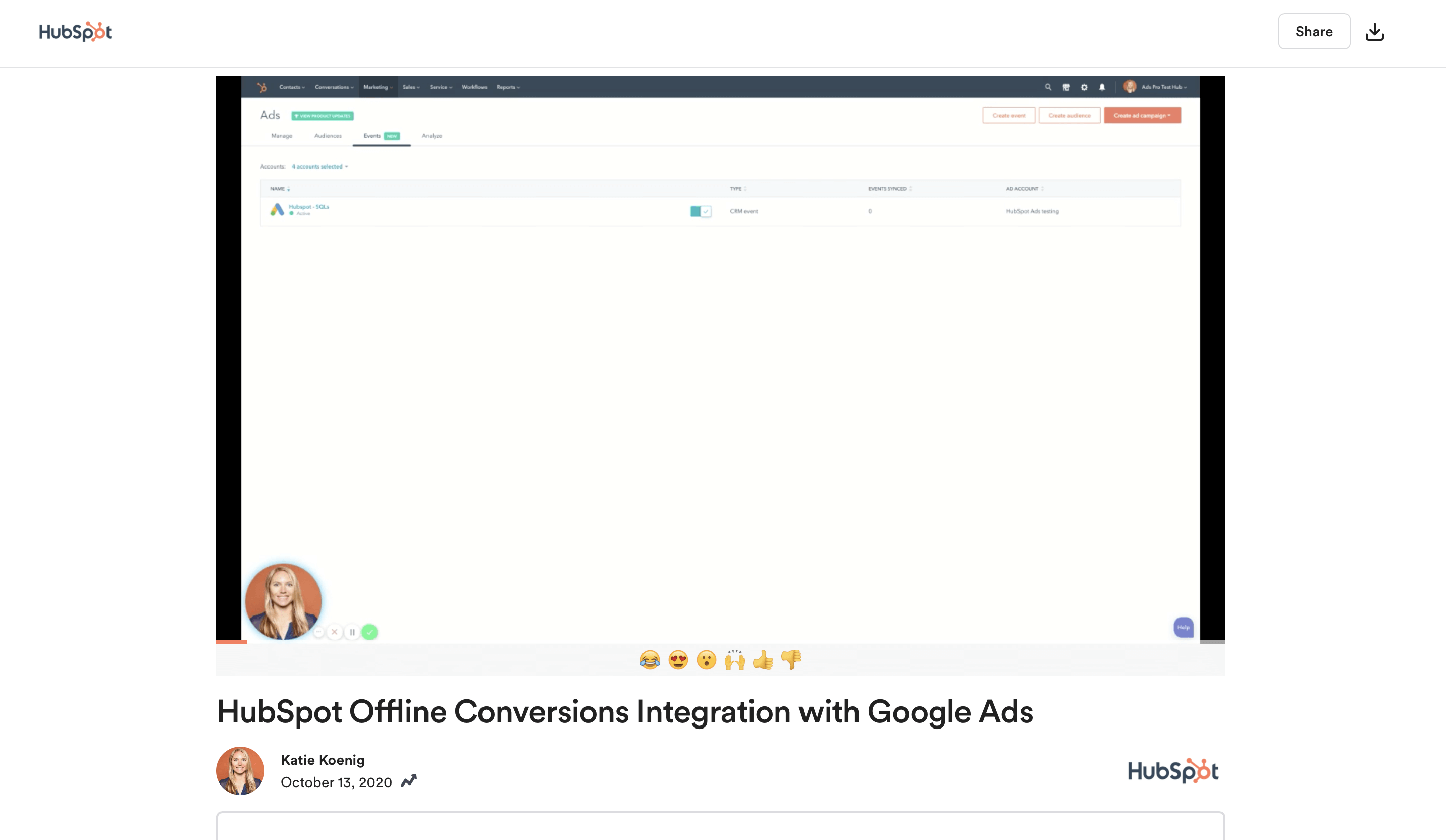
Task: Toggle the Hubspot - SQLs event switch
Action: point(701,211)
